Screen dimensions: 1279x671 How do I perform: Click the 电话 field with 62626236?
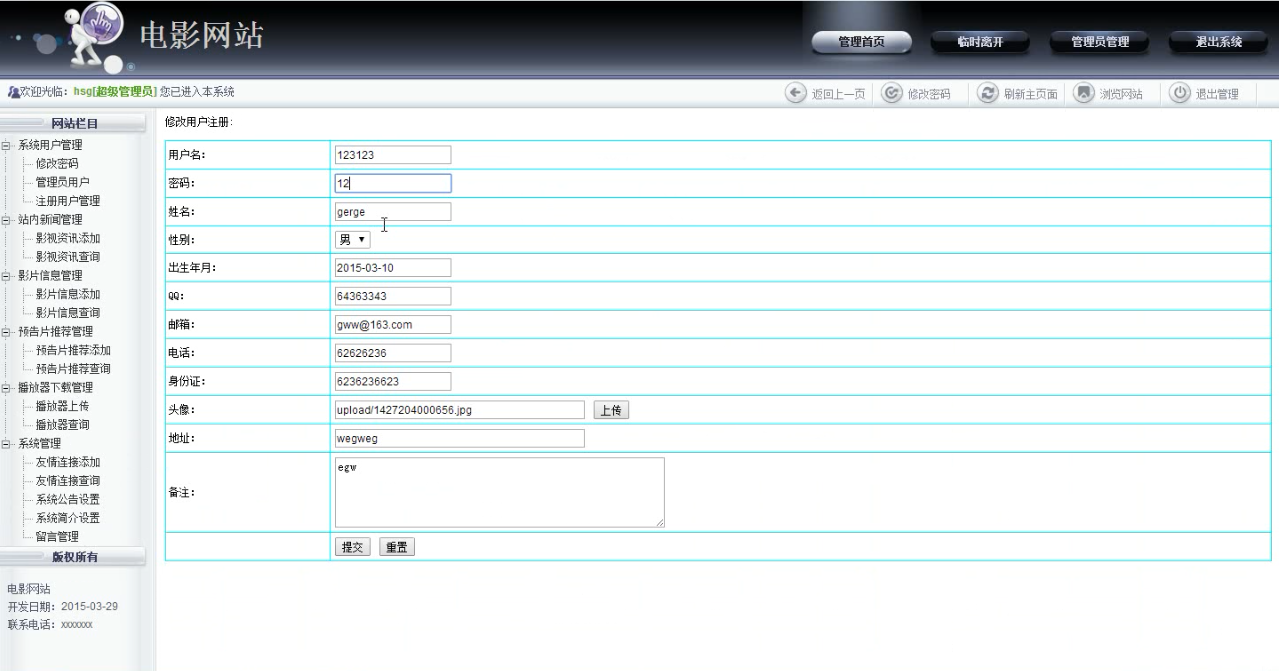tap(393, 353)
